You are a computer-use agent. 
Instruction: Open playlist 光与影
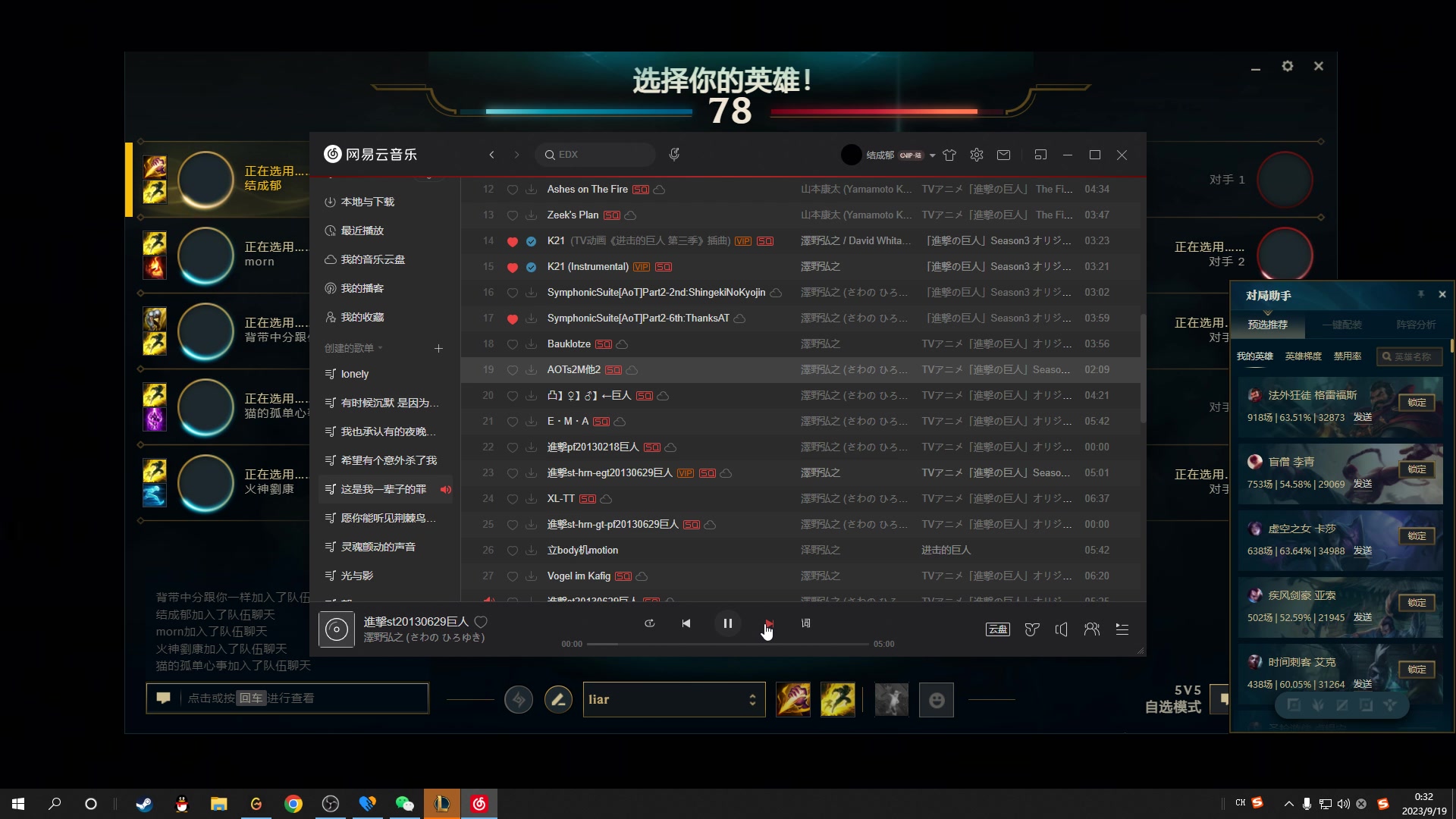[385, 576]
